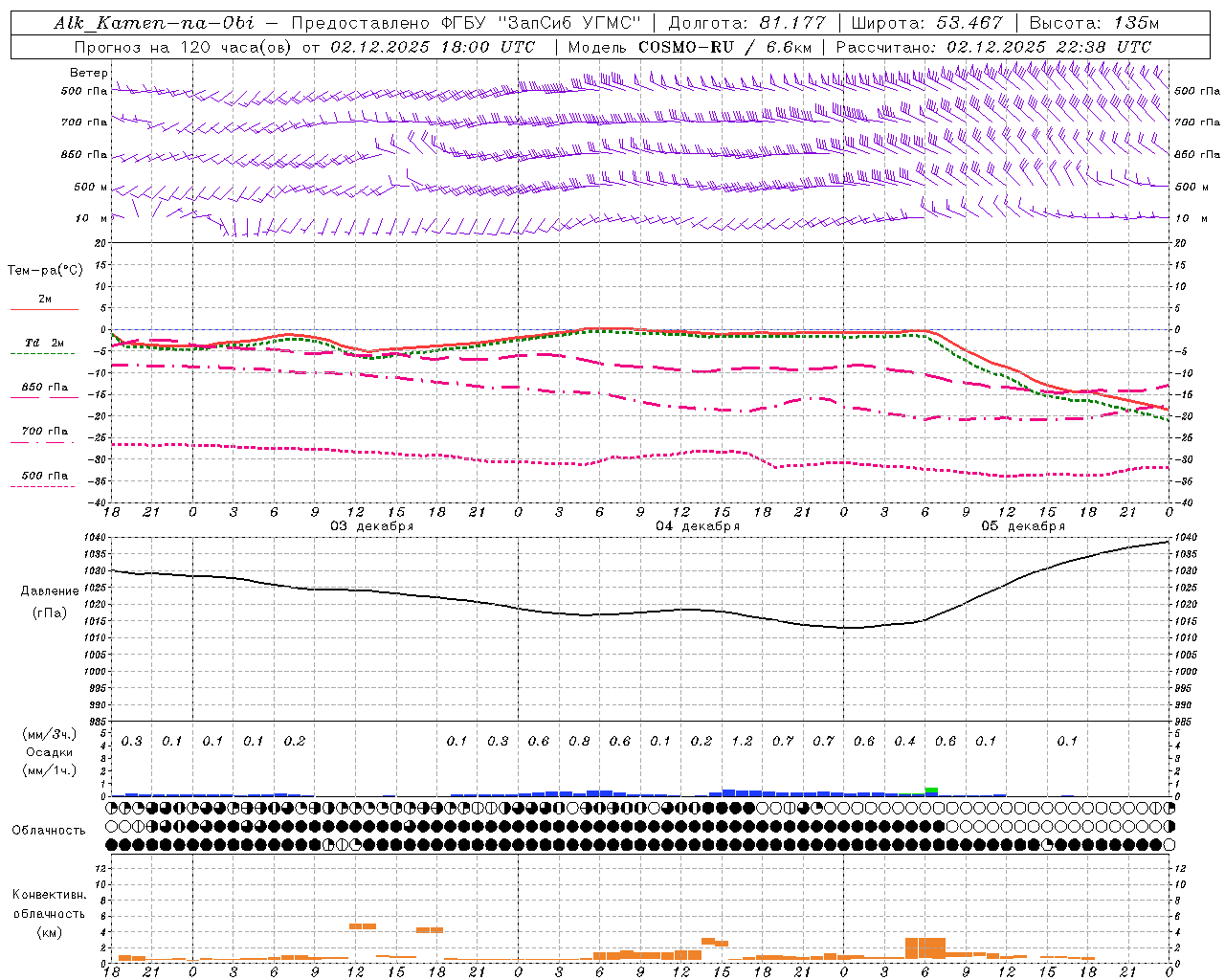Click the 3-hour precipitation value "1.2"
The height and width of the screenshot is (980, 1225).
pyautogui.click(x=742, y=741)
